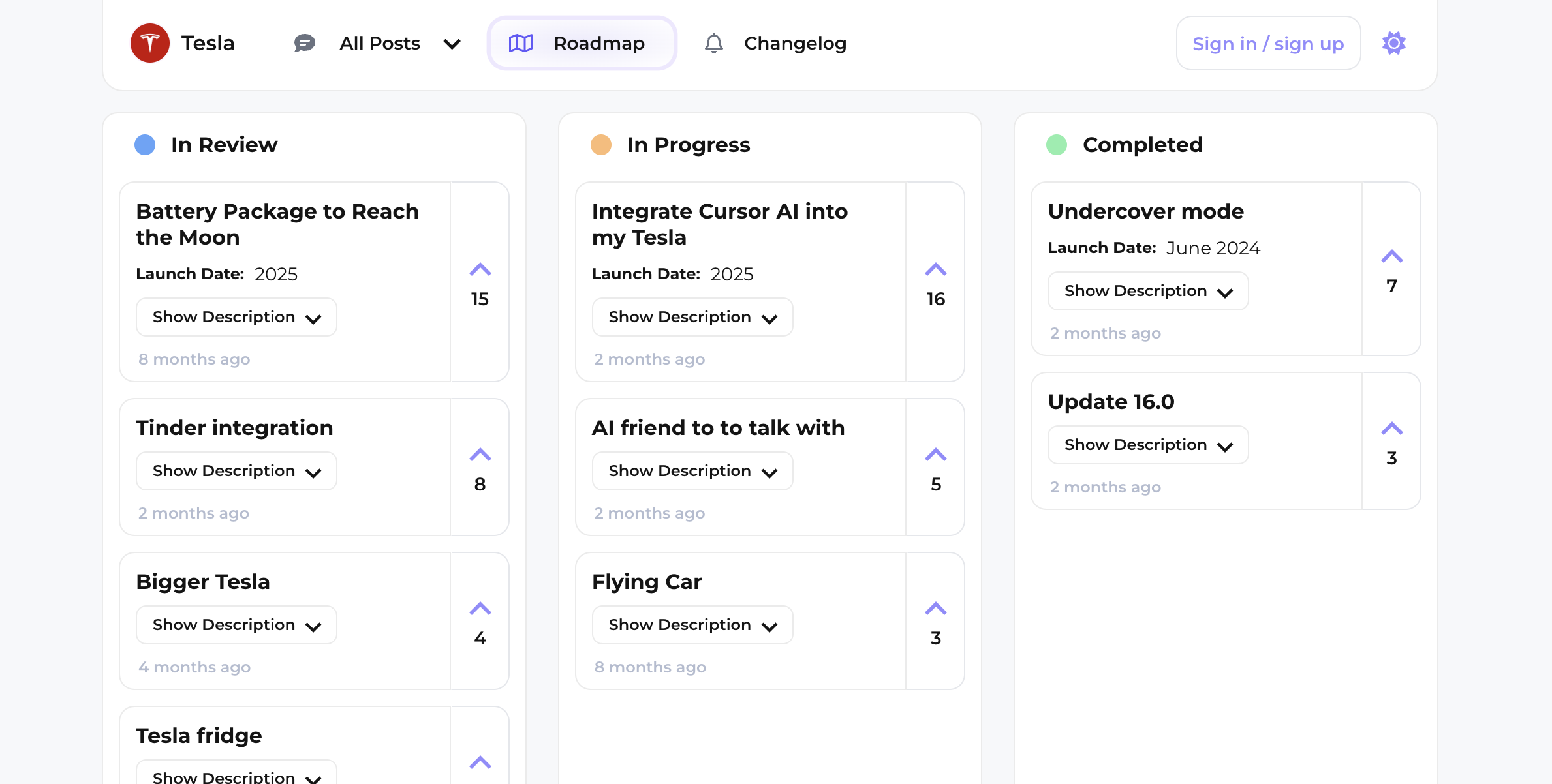The image size is (1552, 784).
Task: Toggle upvote on Bigger Tesla
Action: point(480,607)
